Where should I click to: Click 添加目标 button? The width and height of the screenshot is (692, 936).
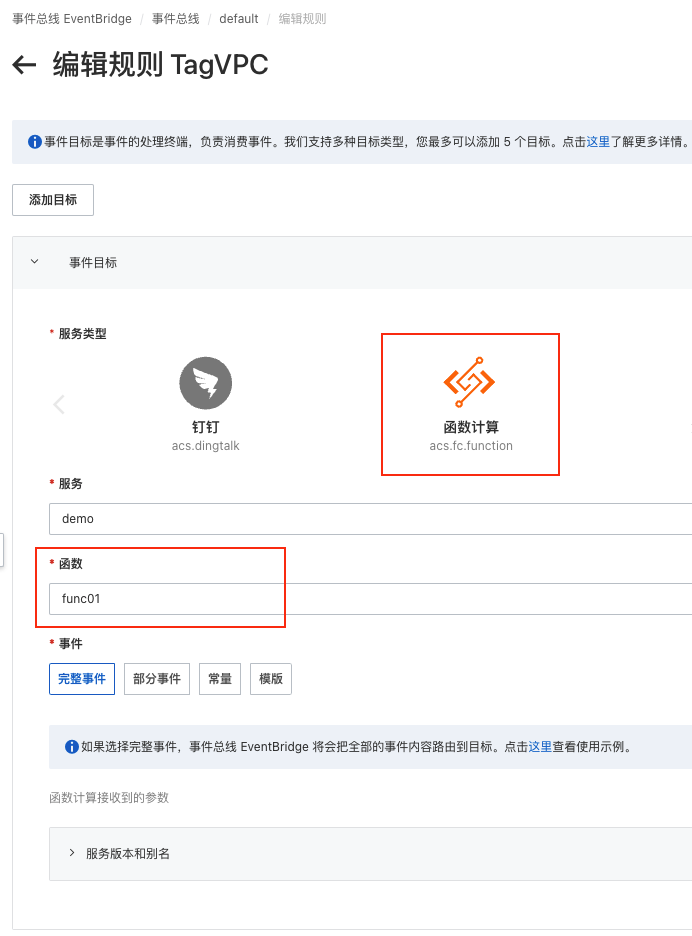pos(53,200)
